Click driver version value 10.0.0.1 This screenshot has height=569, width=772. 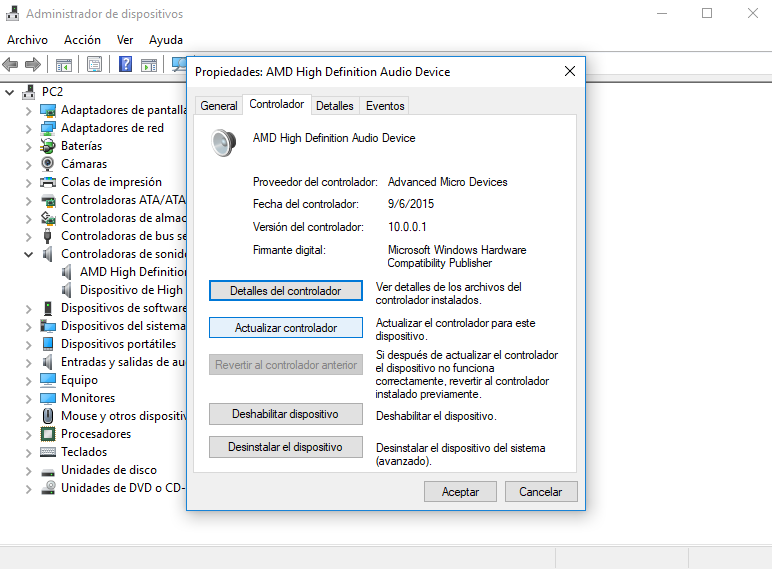point(407,227)
